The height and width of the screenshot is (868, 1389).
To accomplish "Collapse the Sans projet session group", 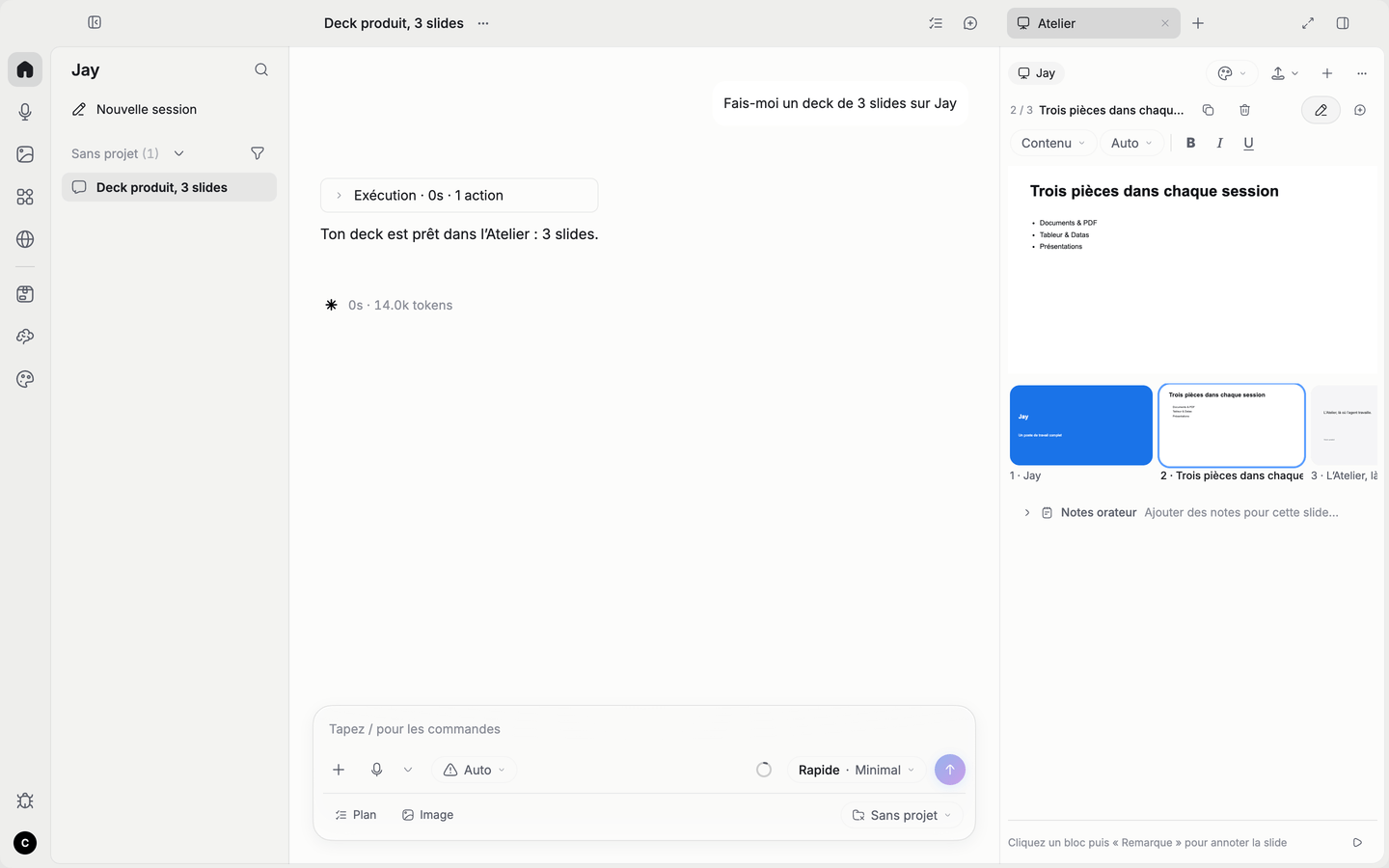I will [x=178, y=153].
